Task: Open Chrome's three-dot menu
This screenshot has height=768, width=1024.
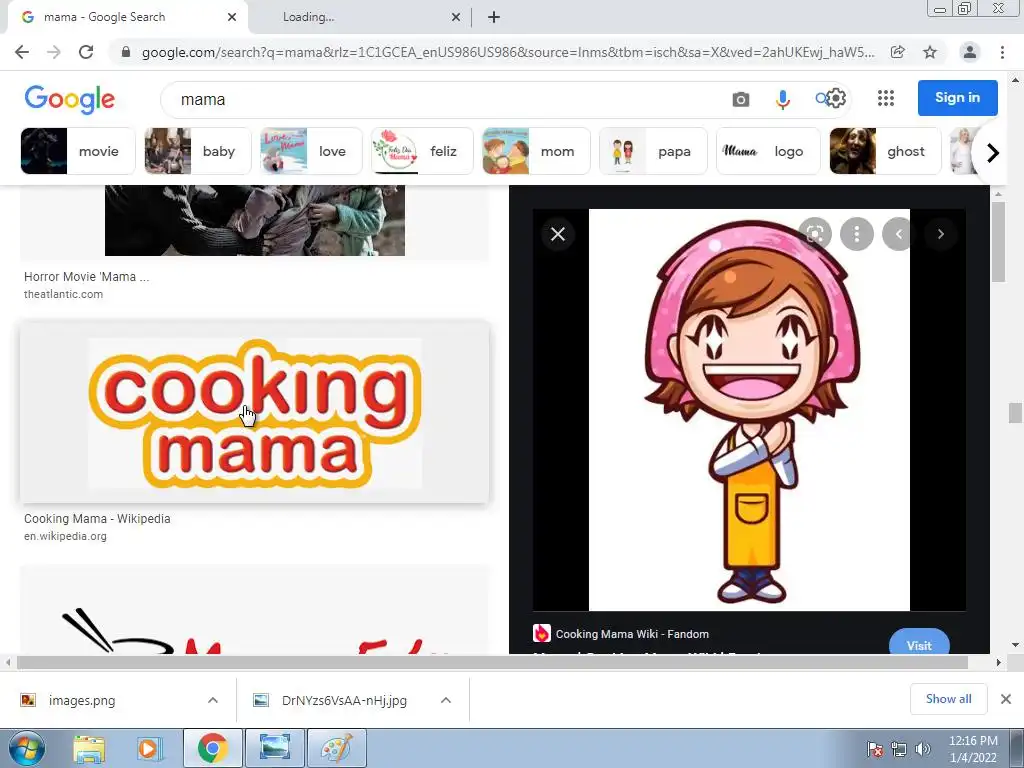Action: click(x=1002, y=52)
